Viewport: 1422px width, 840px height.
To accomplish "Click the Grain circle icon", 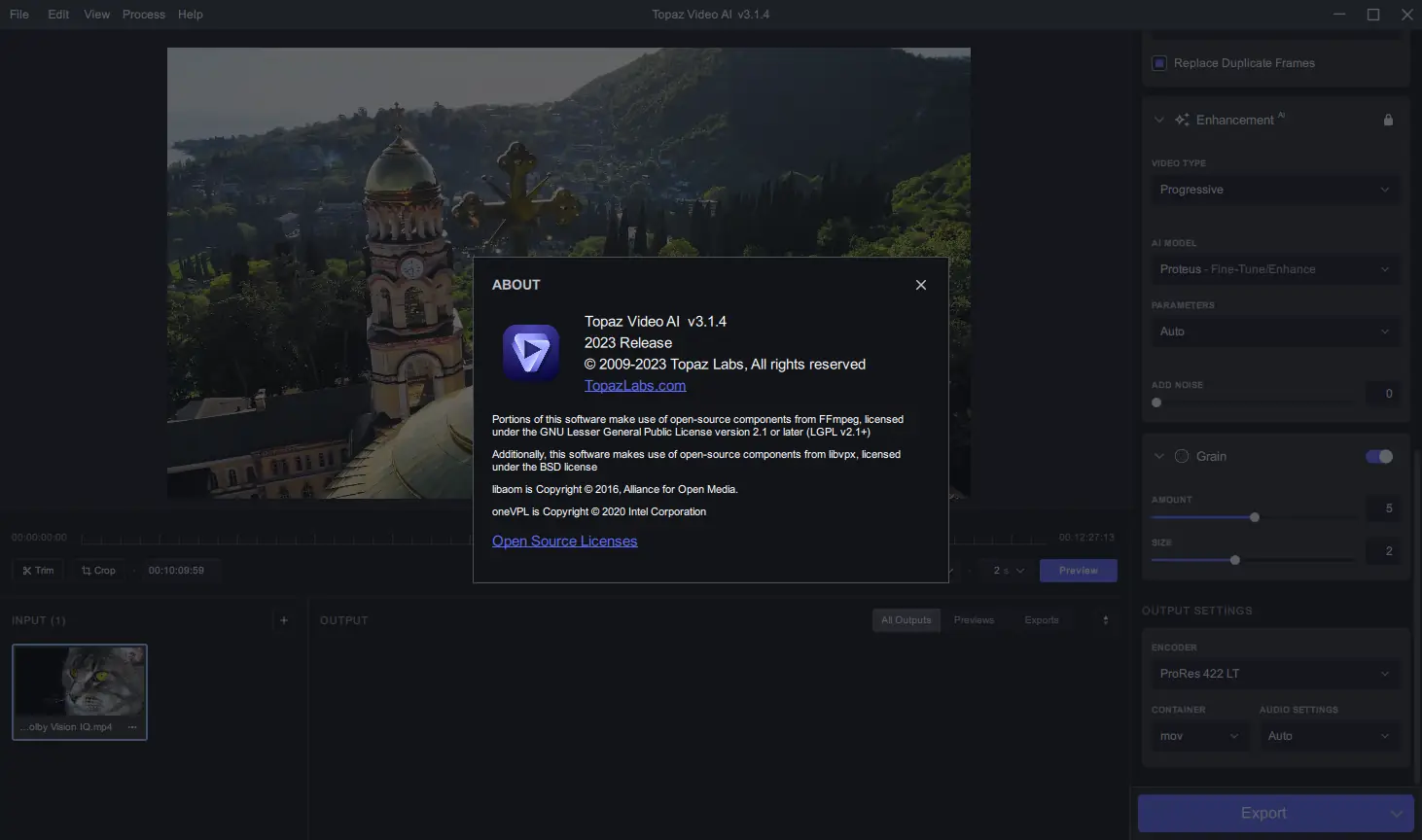I will 1182,456.
